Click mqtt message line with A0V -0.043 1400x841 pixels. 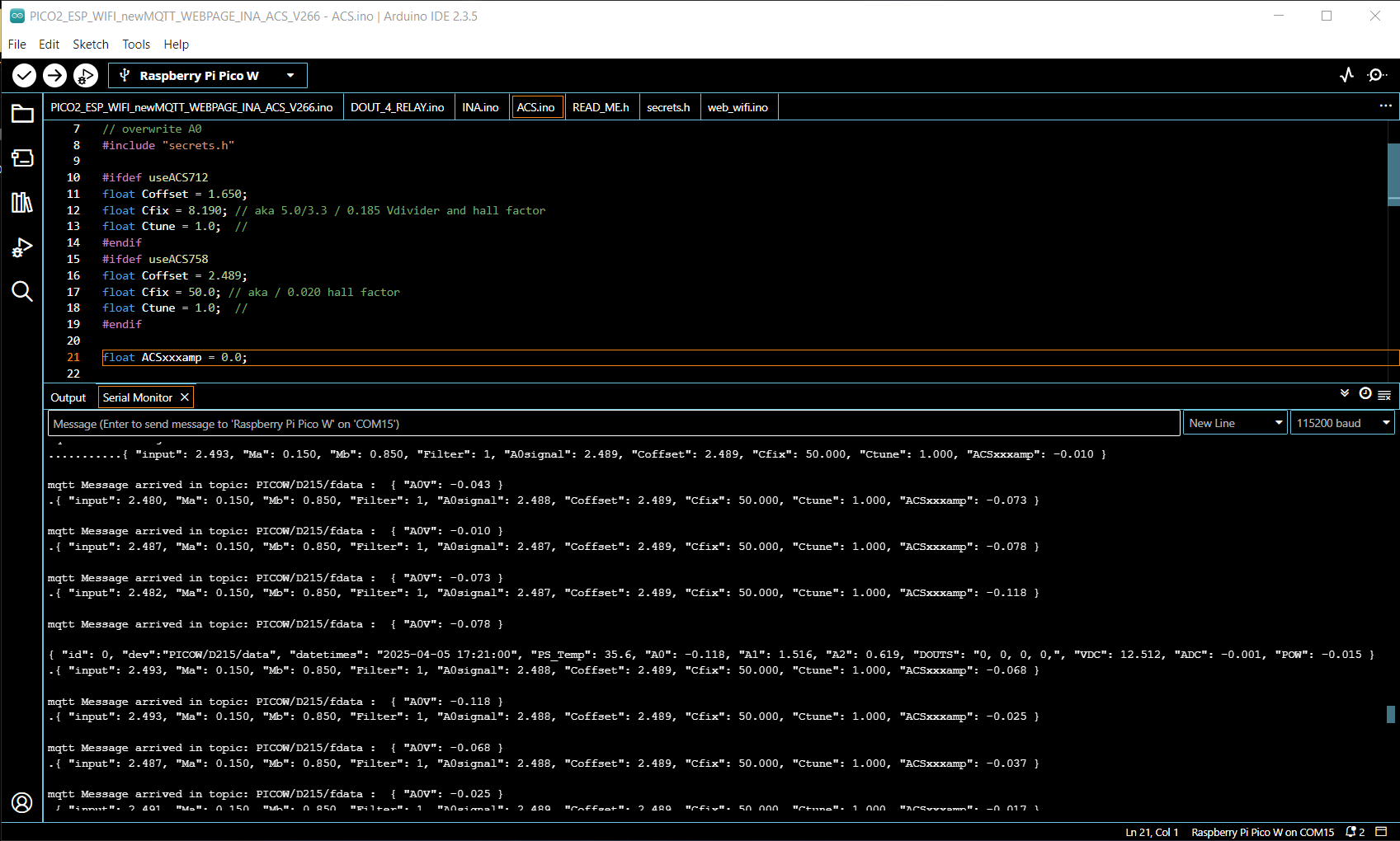[x=276, y=485]
